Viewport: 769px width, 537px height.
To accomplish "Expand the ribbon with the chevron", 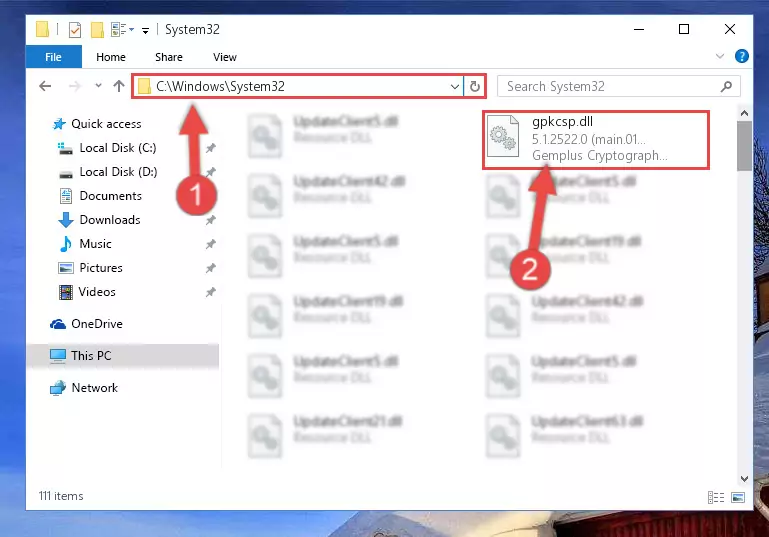I will 719,56.
